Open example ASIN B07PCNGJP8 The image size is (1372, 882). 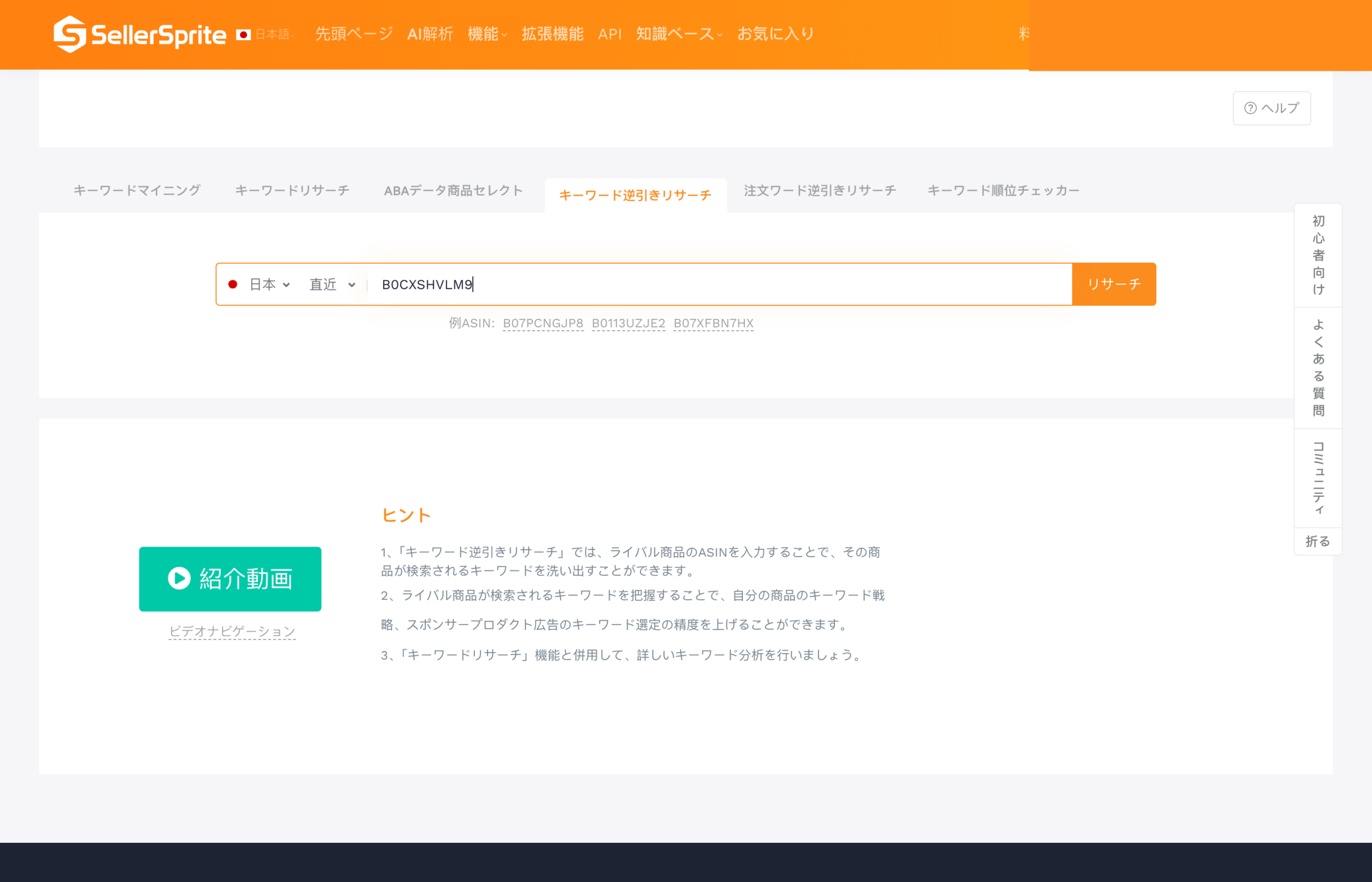543,323
